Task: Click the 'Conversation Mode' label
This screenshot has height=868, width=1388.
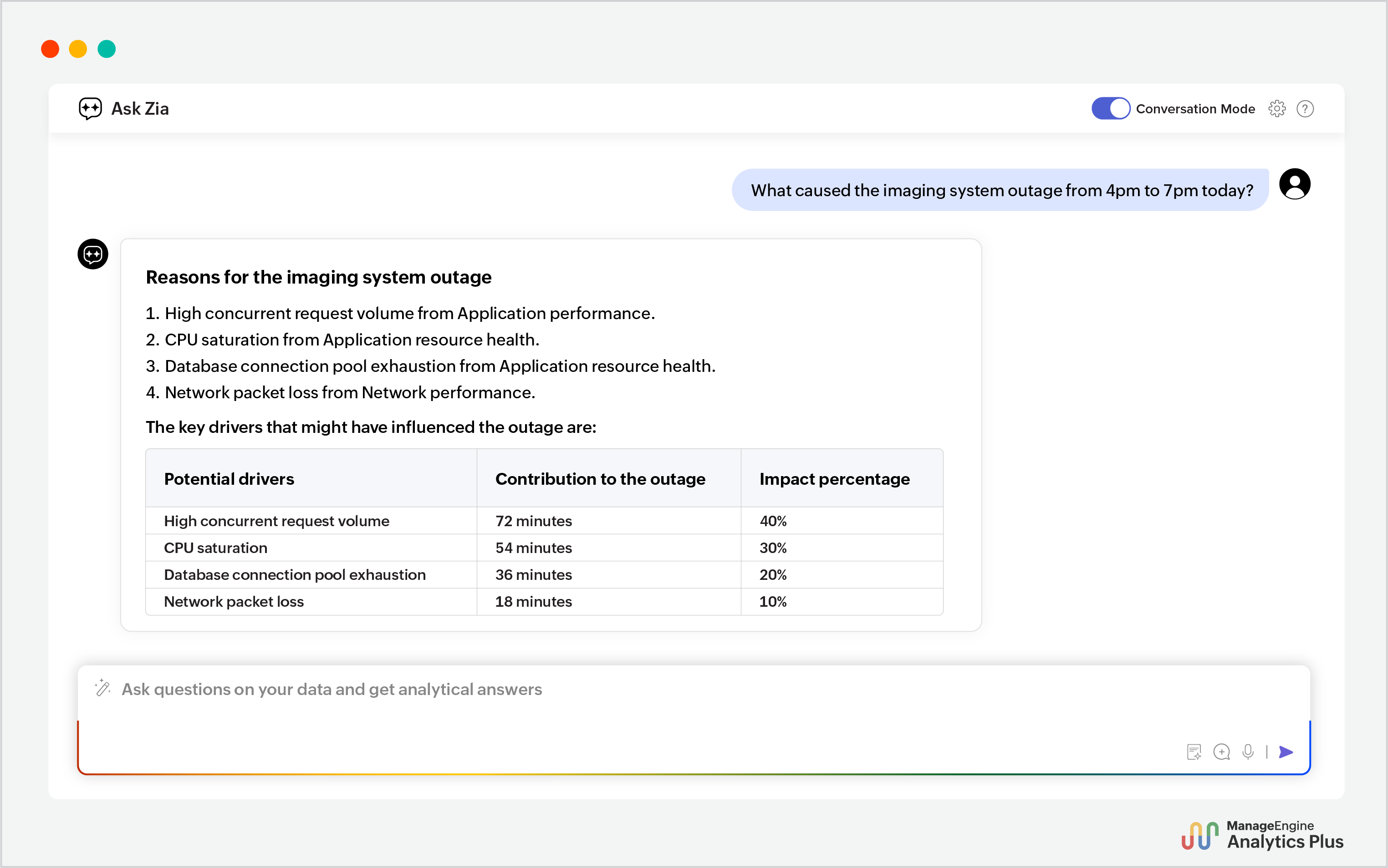Action: tap(1195, 108)
